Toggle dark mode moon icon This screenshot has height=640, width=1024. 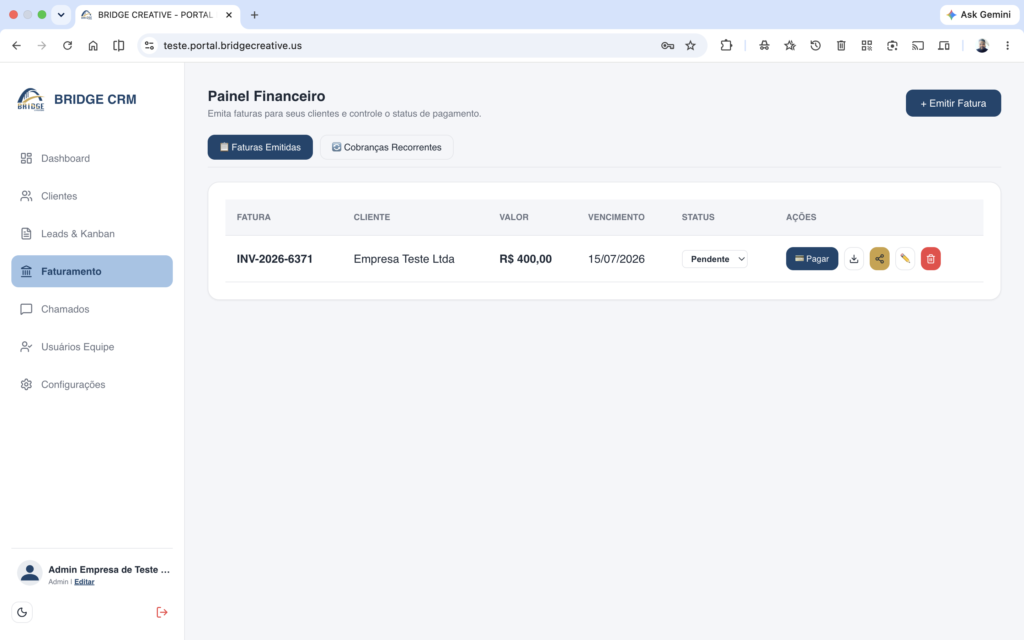click(22, 612)
